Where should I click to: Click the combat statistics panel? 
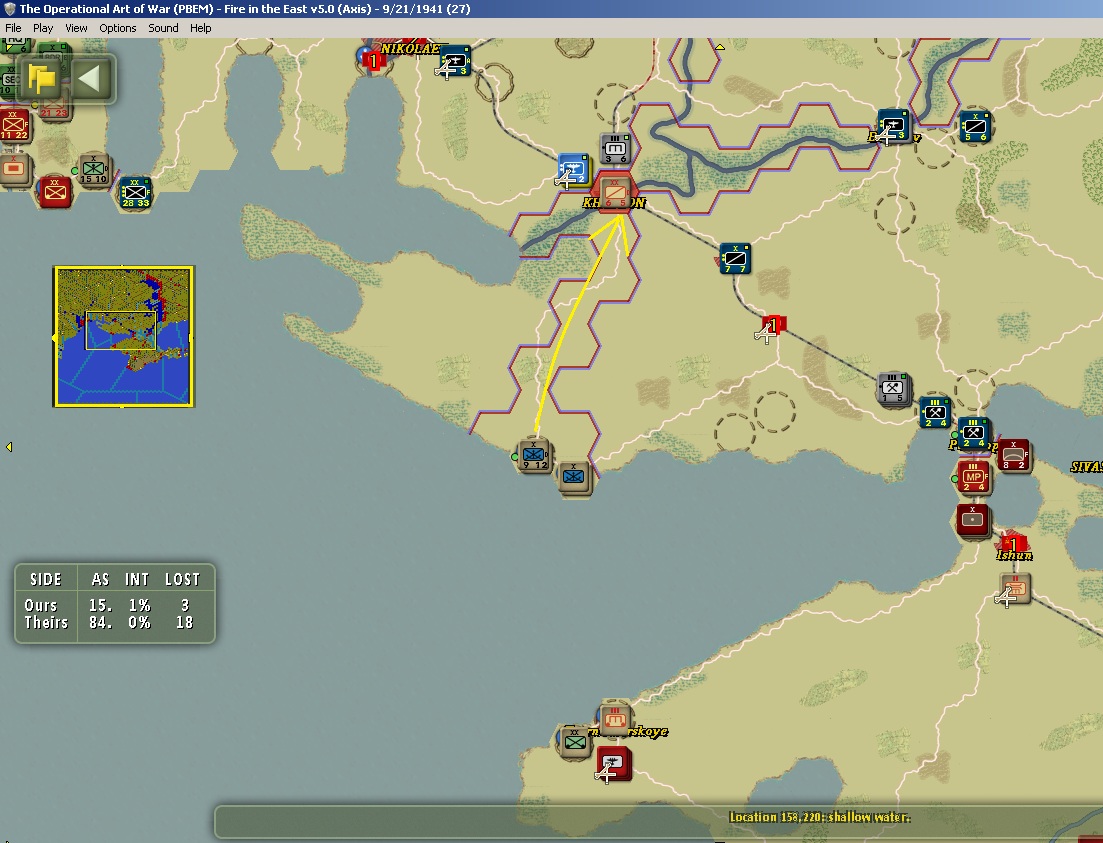pyautogui.click(x=115, y=603)
